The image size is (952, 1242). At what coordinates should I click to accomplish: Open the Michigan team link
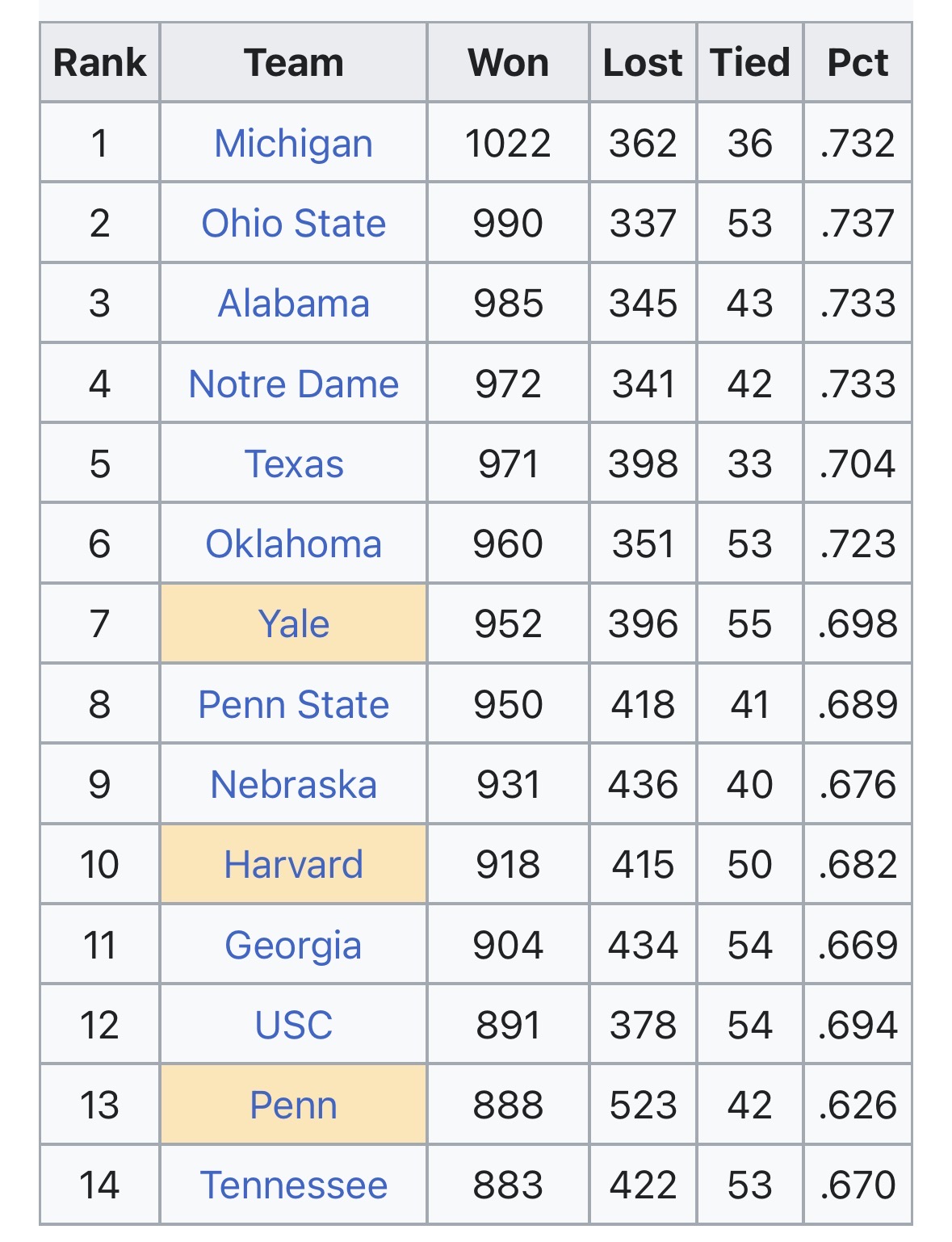point(293,144)
